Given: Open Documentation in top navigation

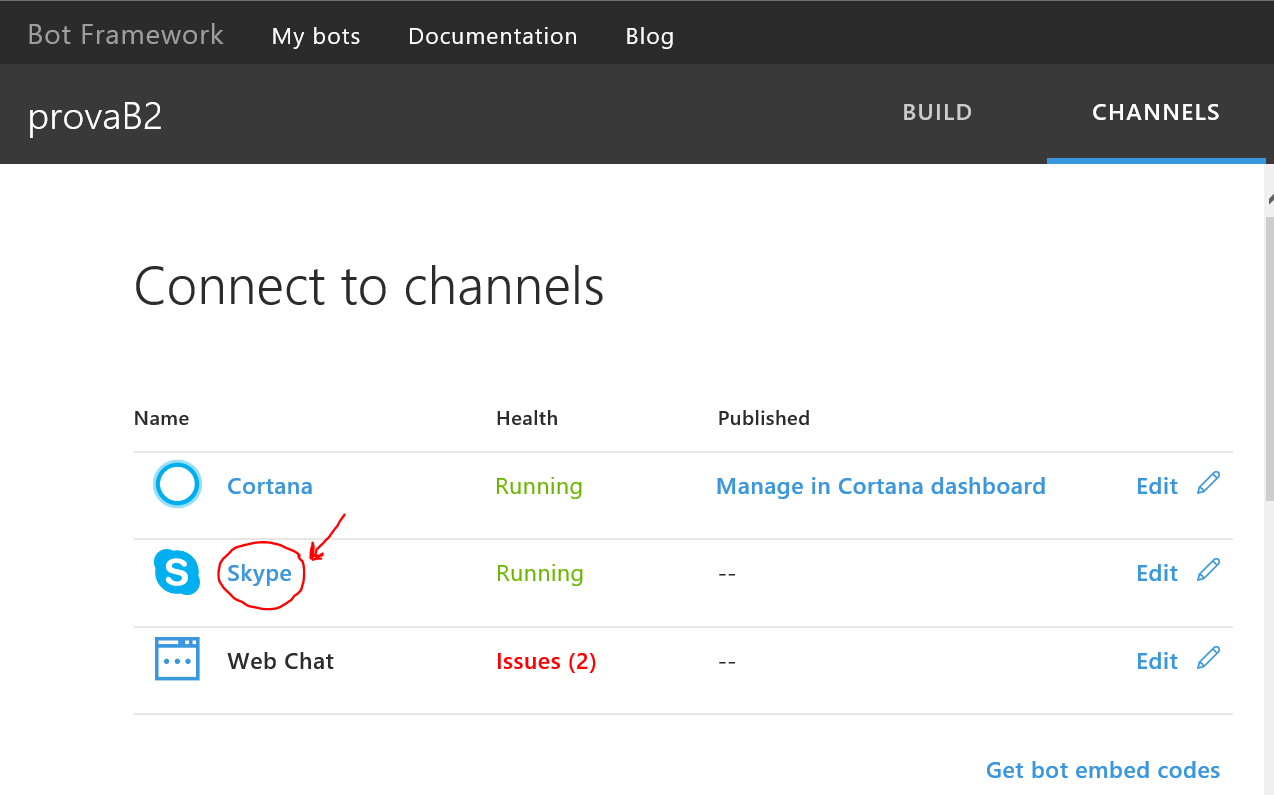Looking at the screenshot, I should (x=492, y=36).
